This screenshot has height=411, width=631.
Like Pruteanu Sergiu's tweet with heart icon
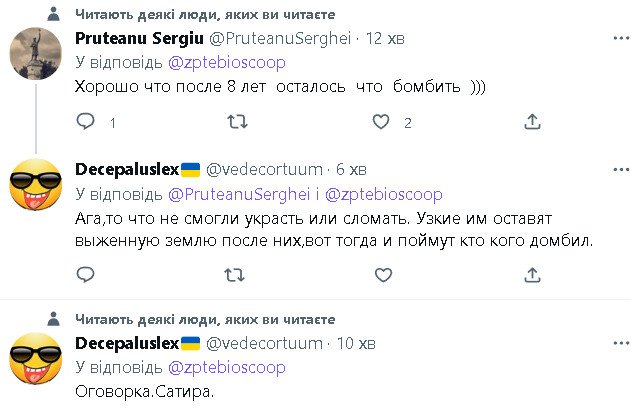tap(381, 122)
